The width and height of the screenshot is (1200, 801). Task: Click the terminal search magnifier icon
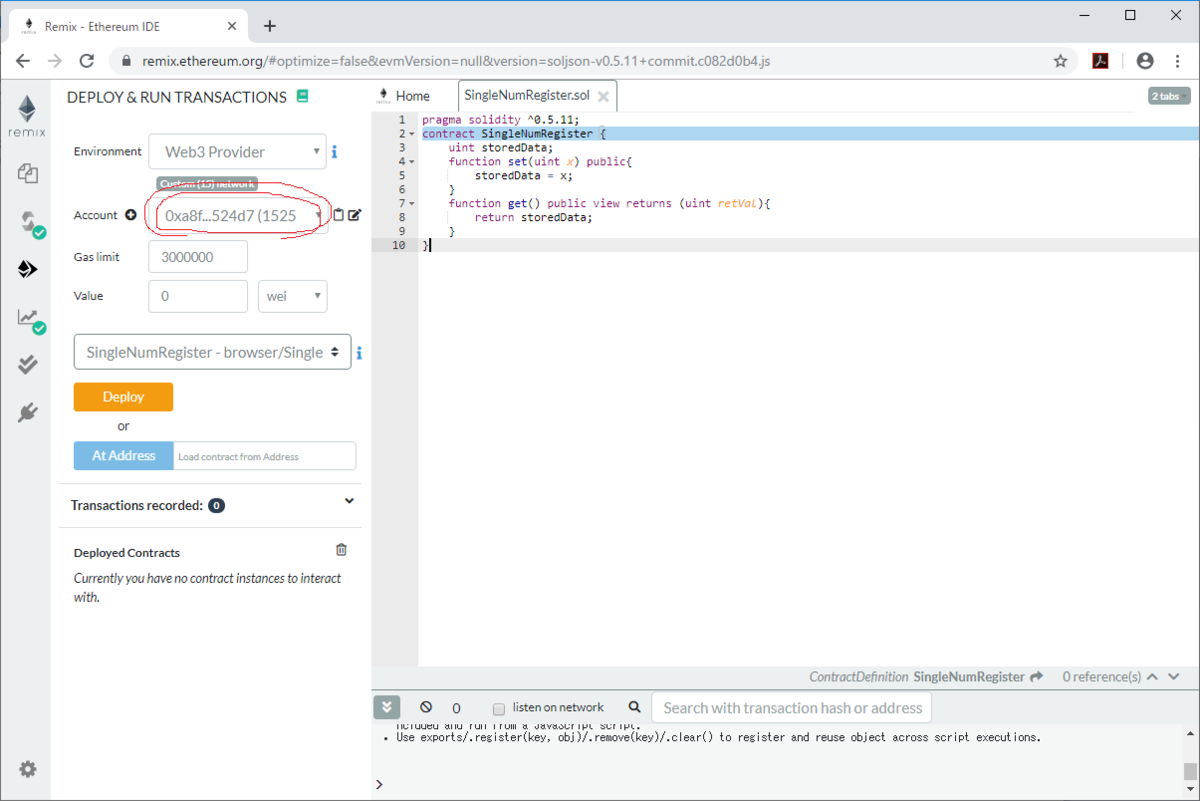pyautogui.click(x=635, y=707)
